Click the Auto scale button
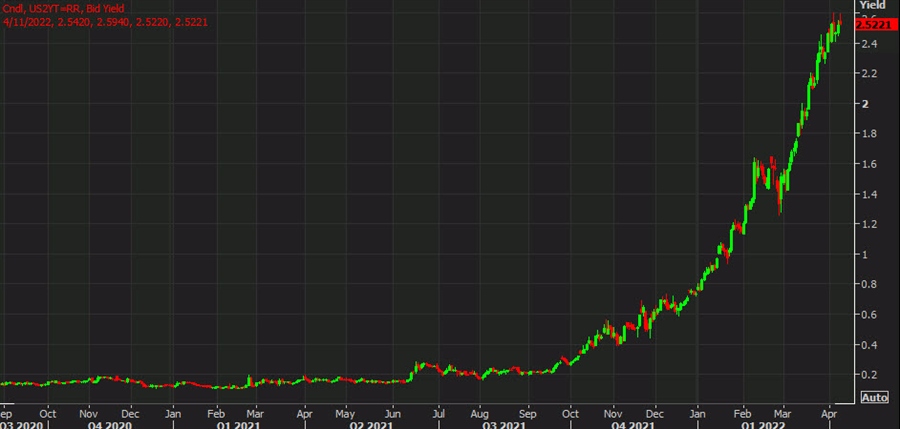 click(x=873, y=398)
